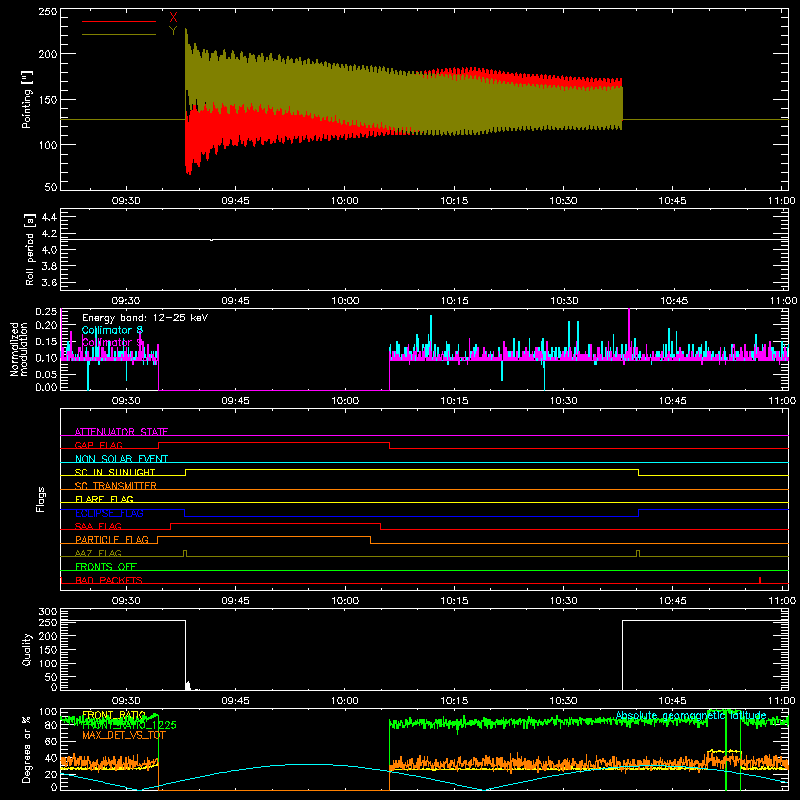Click the red BAD_PACKETS spike near 10:57
The image size is (800, 800).
760,580
